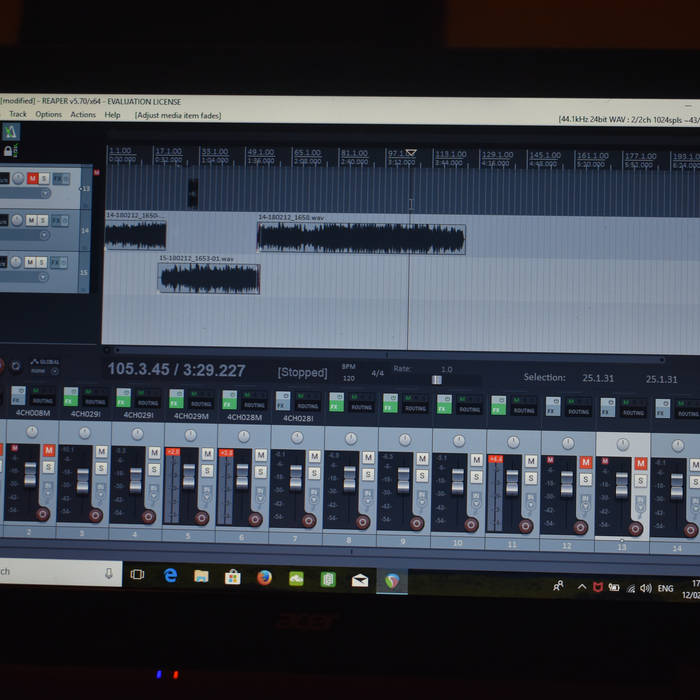Screen dimensions: 700x700
Task: Click the BPM 120 tempo field
Action: [349, 379]
